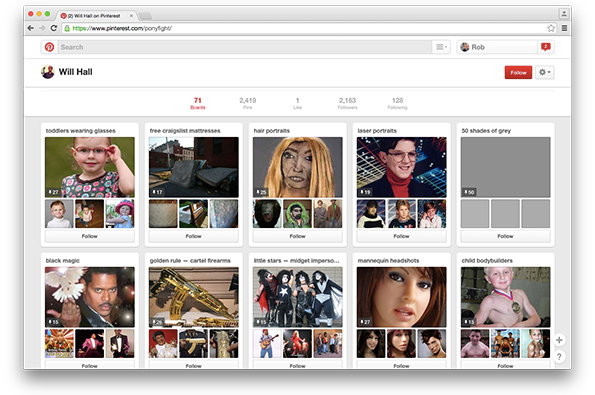Image resolution: width=595 pixels, height=395 pixels.
Task: Click the 'free craigslist mattresses' board title
Action: (185, 131)
